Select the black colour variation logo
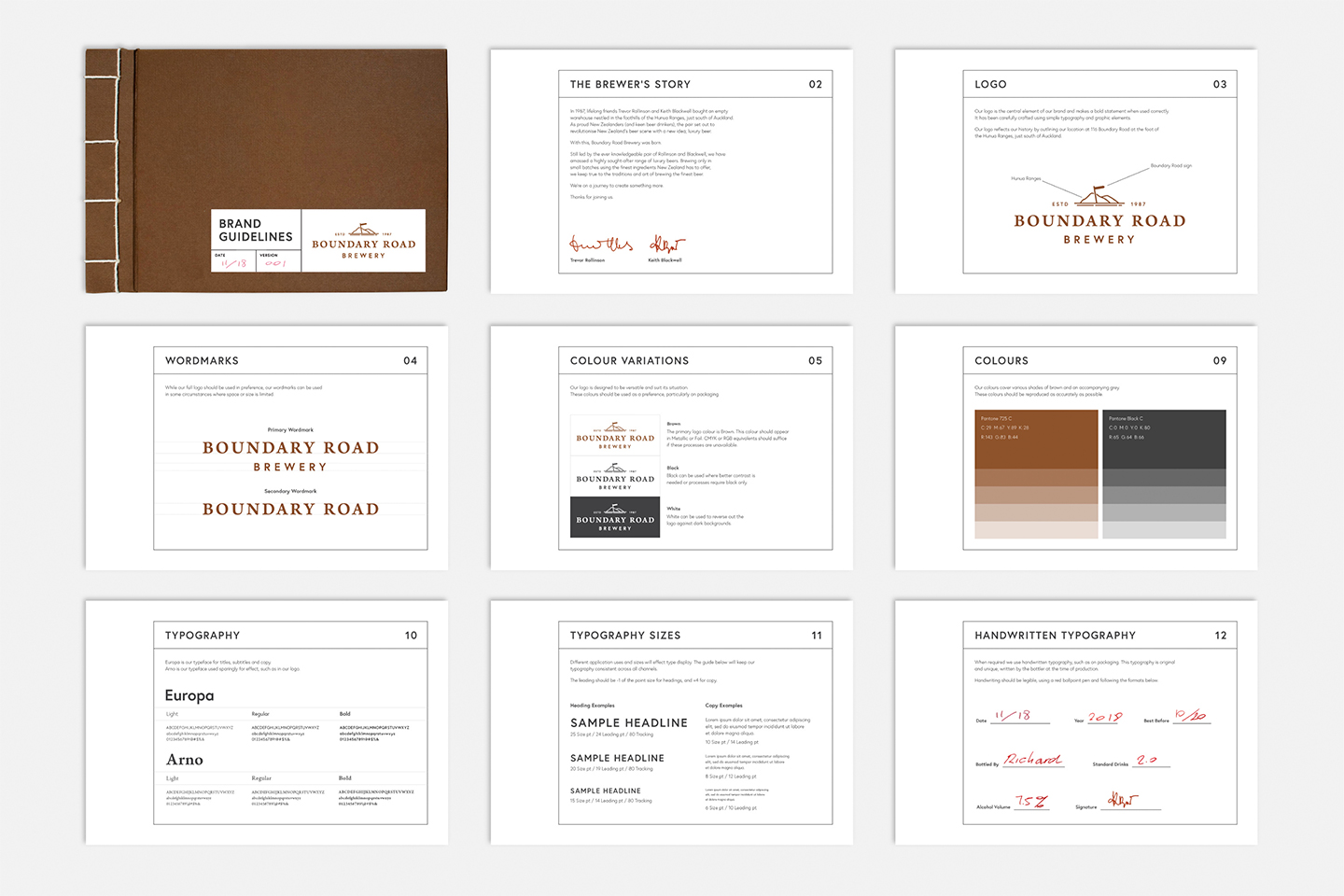This screenshot has height=896, width=1344. point(615,477)
